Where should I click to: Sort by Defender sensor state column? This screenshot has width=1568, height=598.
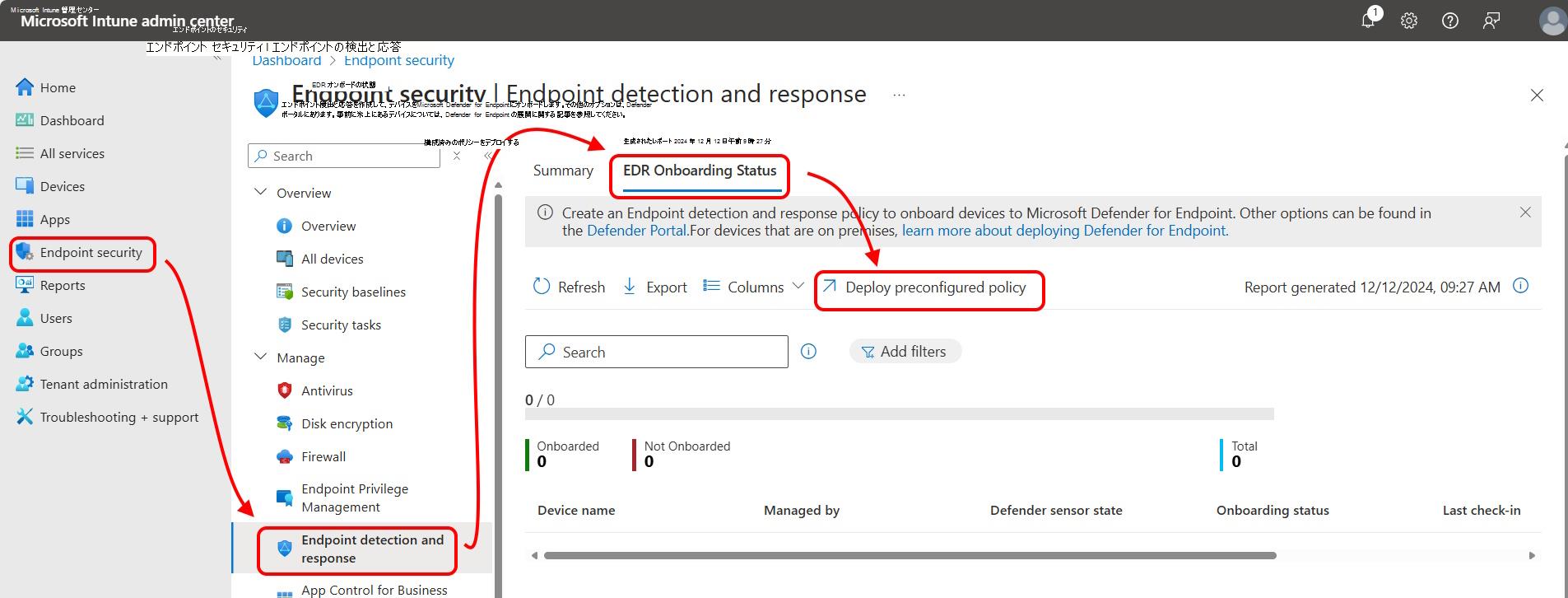pos(1056,511)
